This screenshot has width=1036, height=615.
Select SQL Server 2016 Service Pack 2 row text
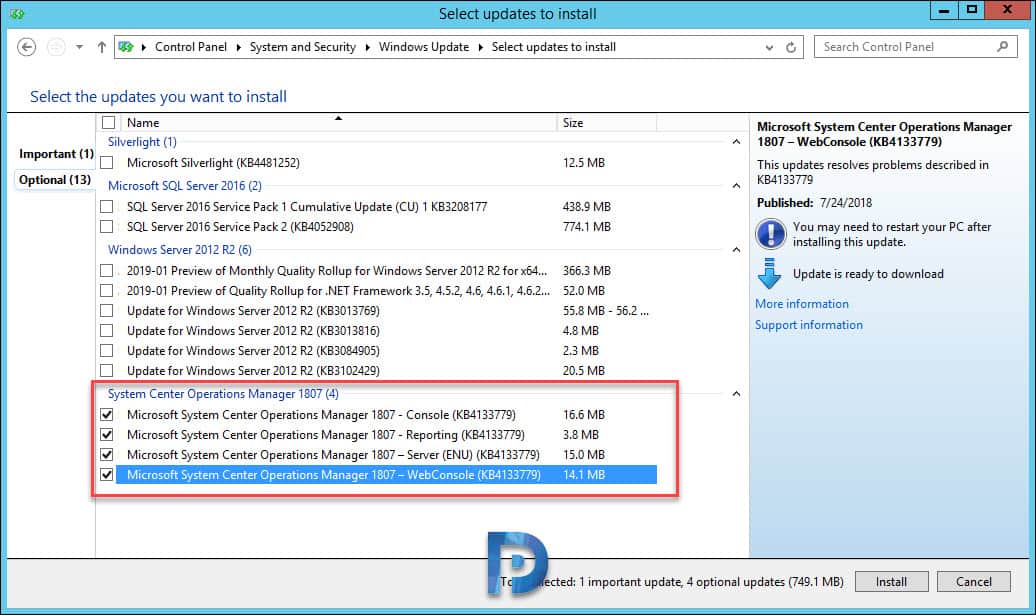click(240, 227)
